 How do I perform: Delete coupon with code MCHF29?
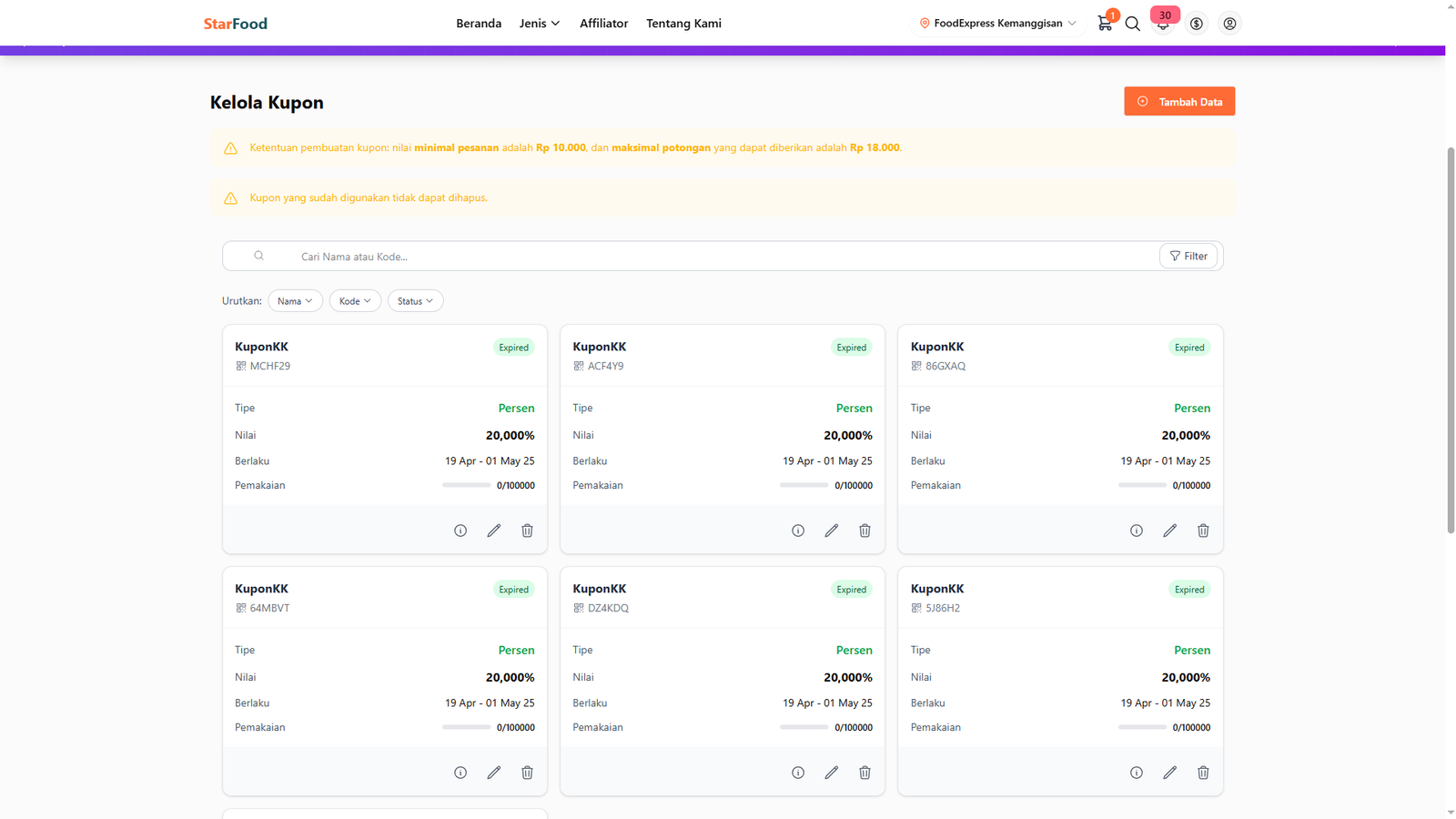coord(527,531)
